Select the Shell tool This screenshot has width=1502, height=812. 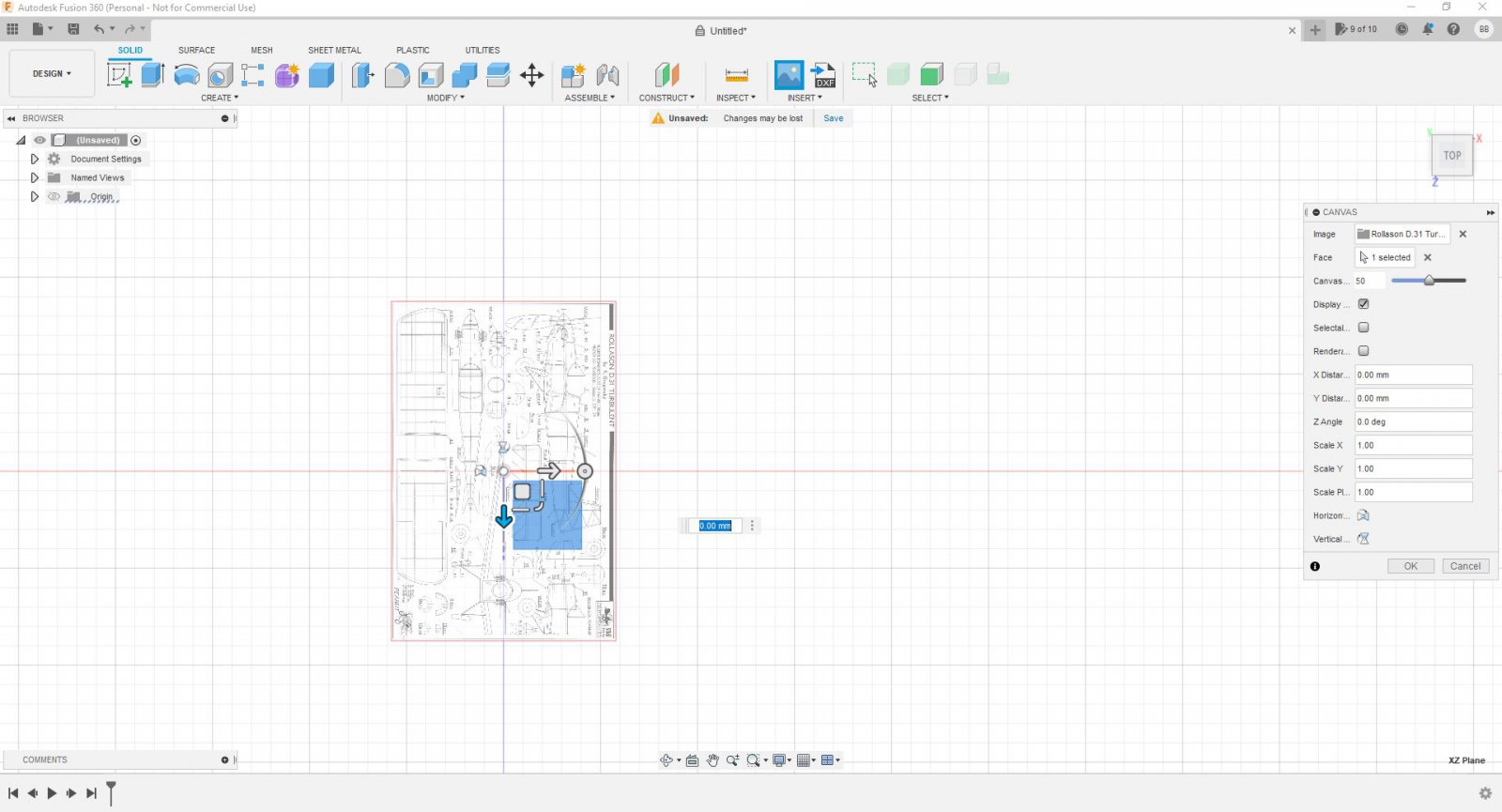coord(431,75)
